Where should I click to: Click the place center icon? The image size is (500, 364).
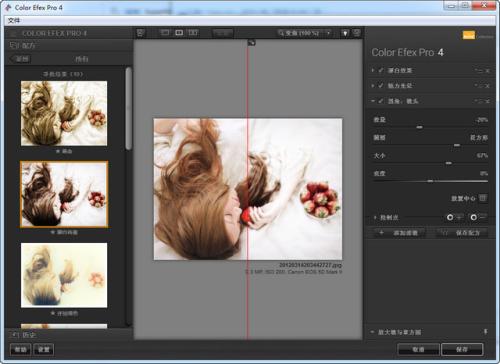(x=483, y=198)
